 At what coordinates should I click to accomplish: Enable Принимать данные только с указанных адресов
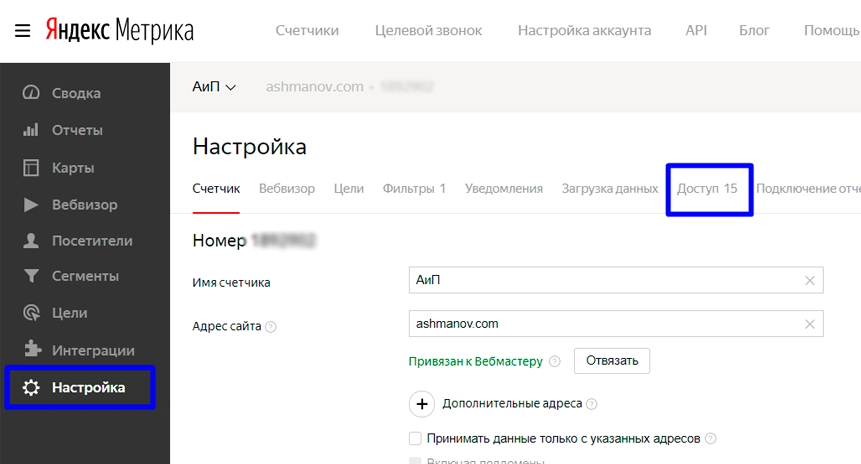pyautogui.click(x=415, y=438)
